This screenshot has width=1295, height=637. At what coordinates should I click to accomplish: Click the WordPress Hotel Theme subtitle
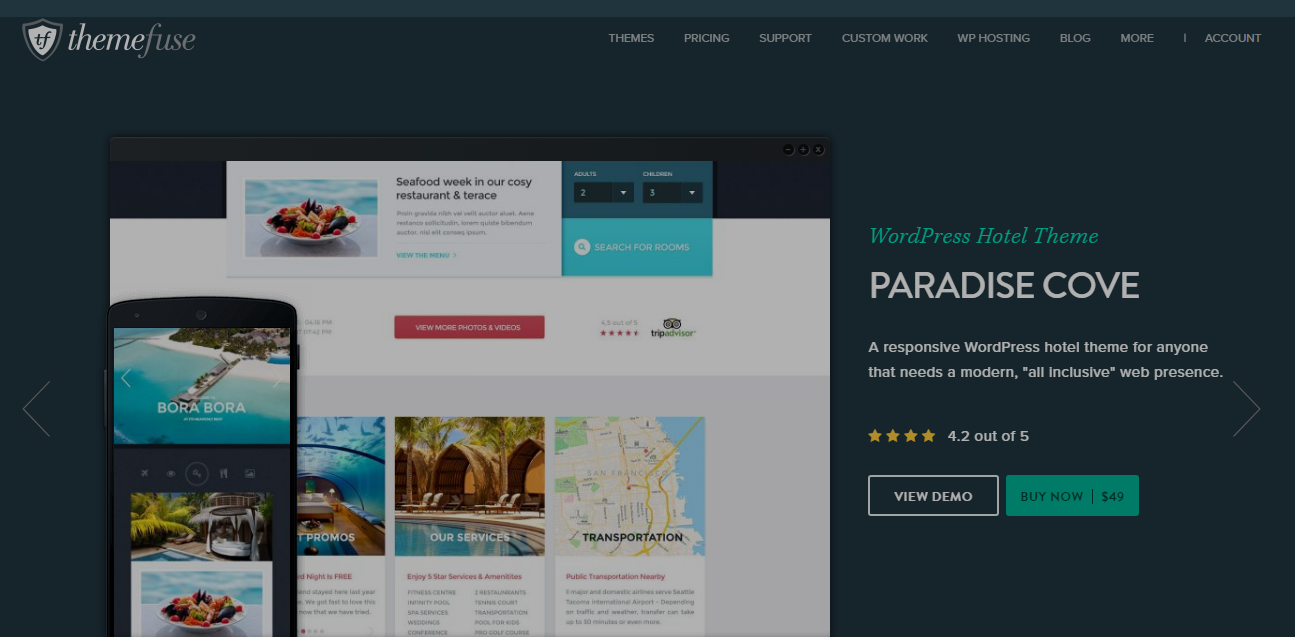(x=984, y=236)
